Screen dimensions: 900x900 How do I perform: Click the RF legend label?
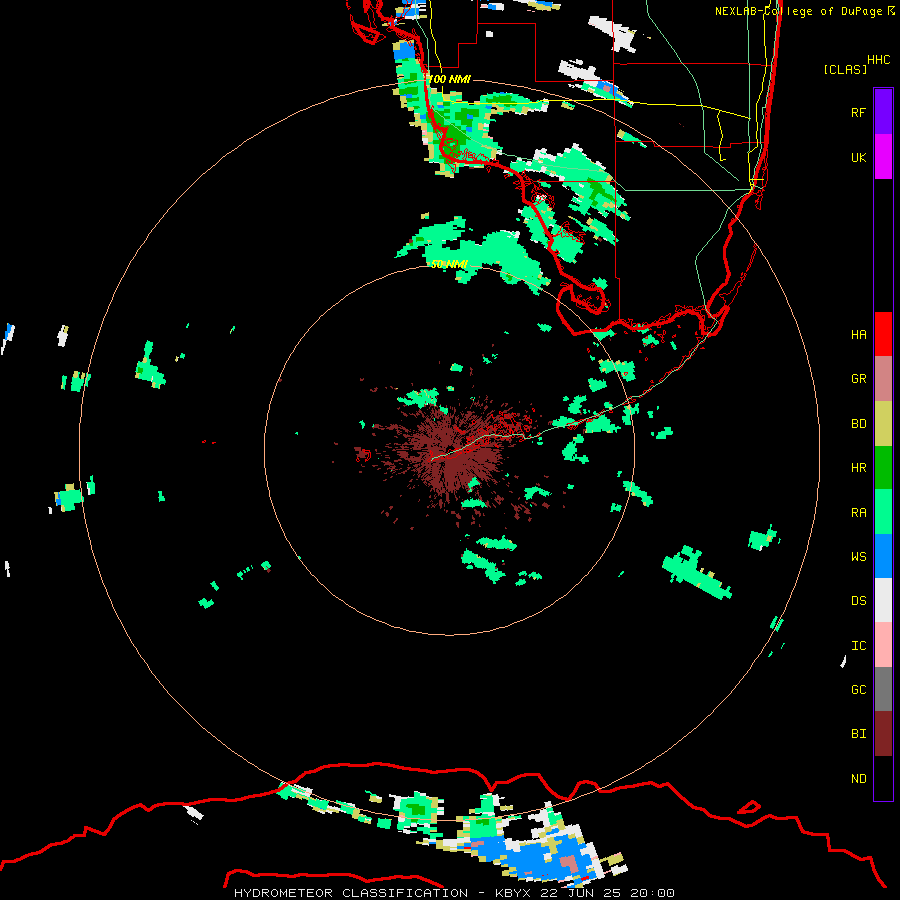(x=858, y=112)
